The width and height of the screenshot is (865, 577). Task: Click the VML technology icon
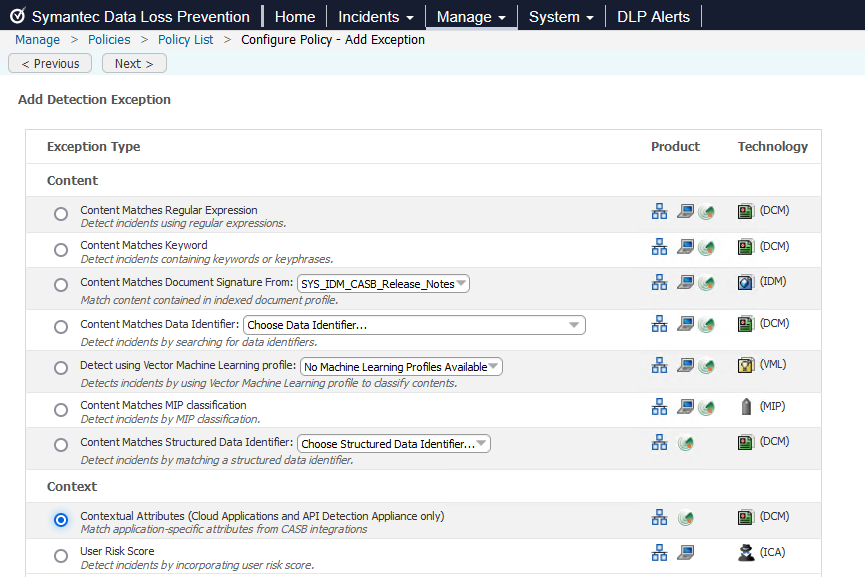(x=745, y=366)
